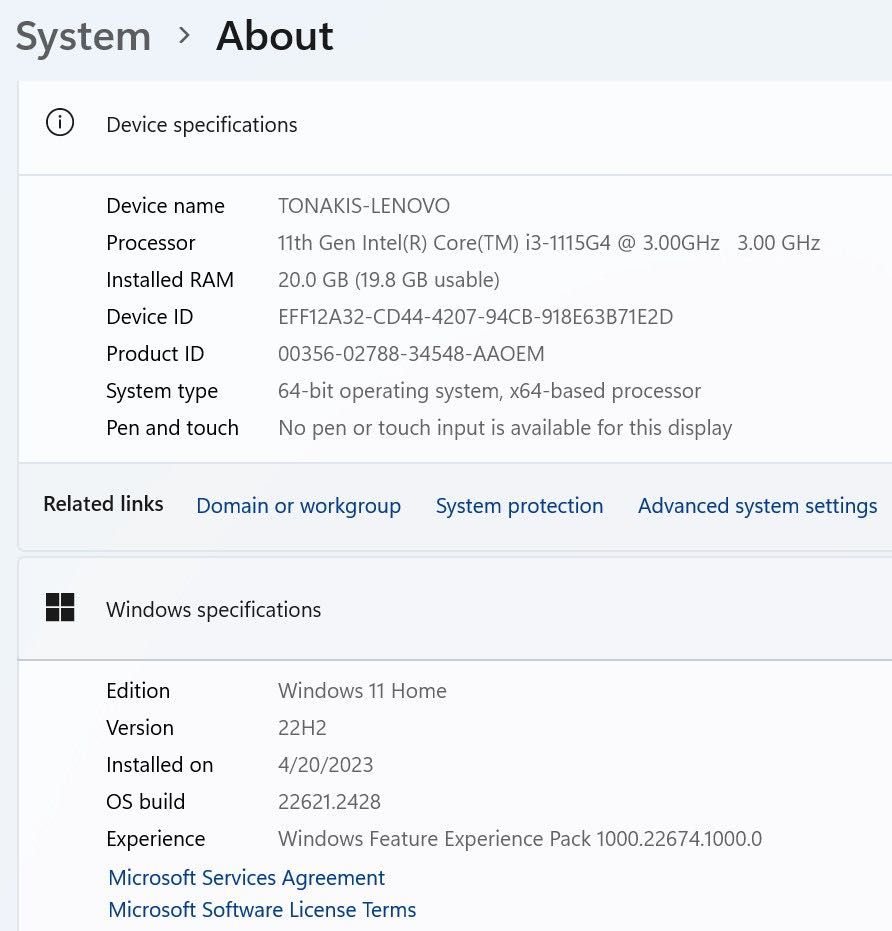Select No pen or touch input text
Screen dimensions: 892x931
pos(505,428)
